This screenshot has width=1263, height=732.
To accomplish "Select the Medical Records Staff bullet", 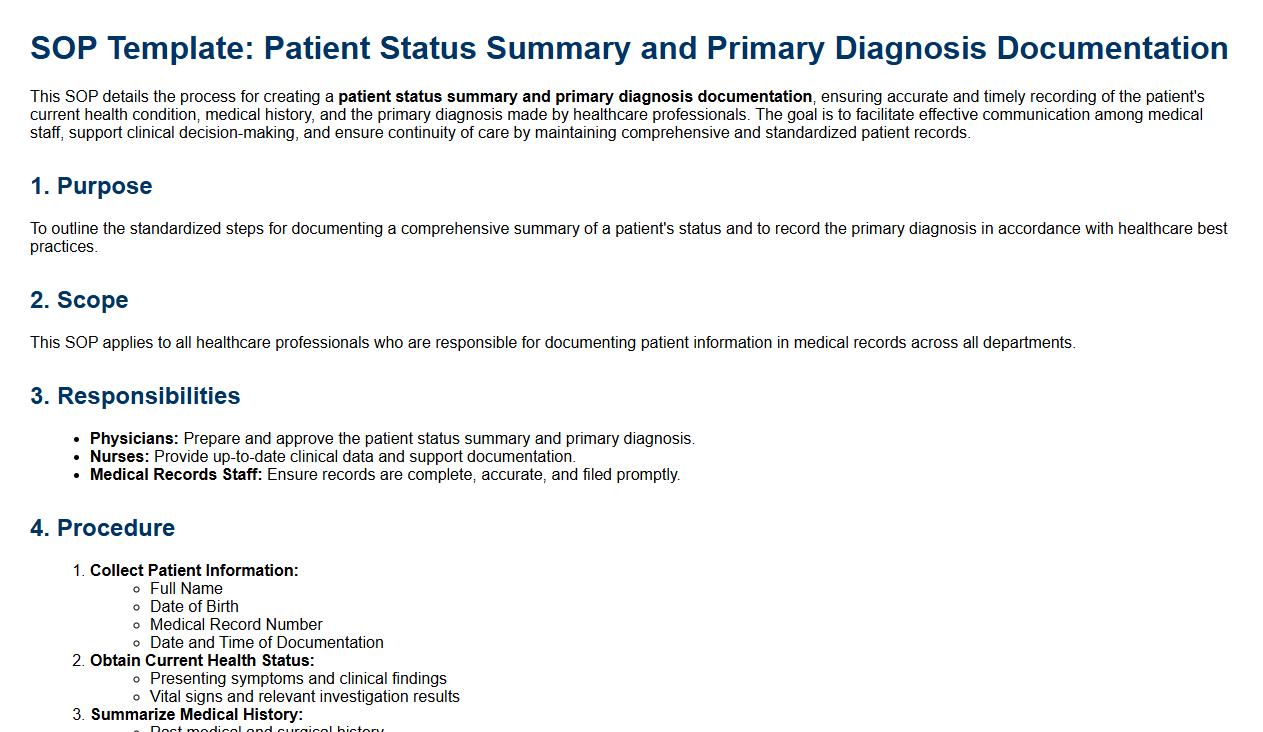I will (x=384, y=475).
